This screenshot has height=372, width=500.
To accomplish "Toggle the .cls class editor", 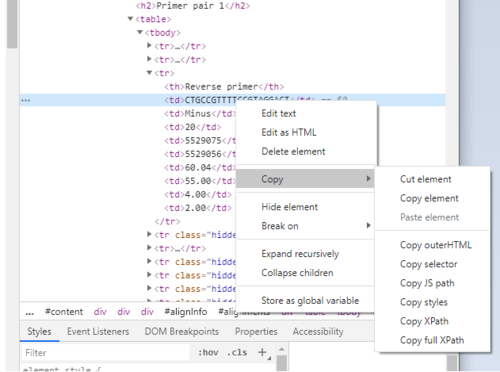I will tap(237, 353).
